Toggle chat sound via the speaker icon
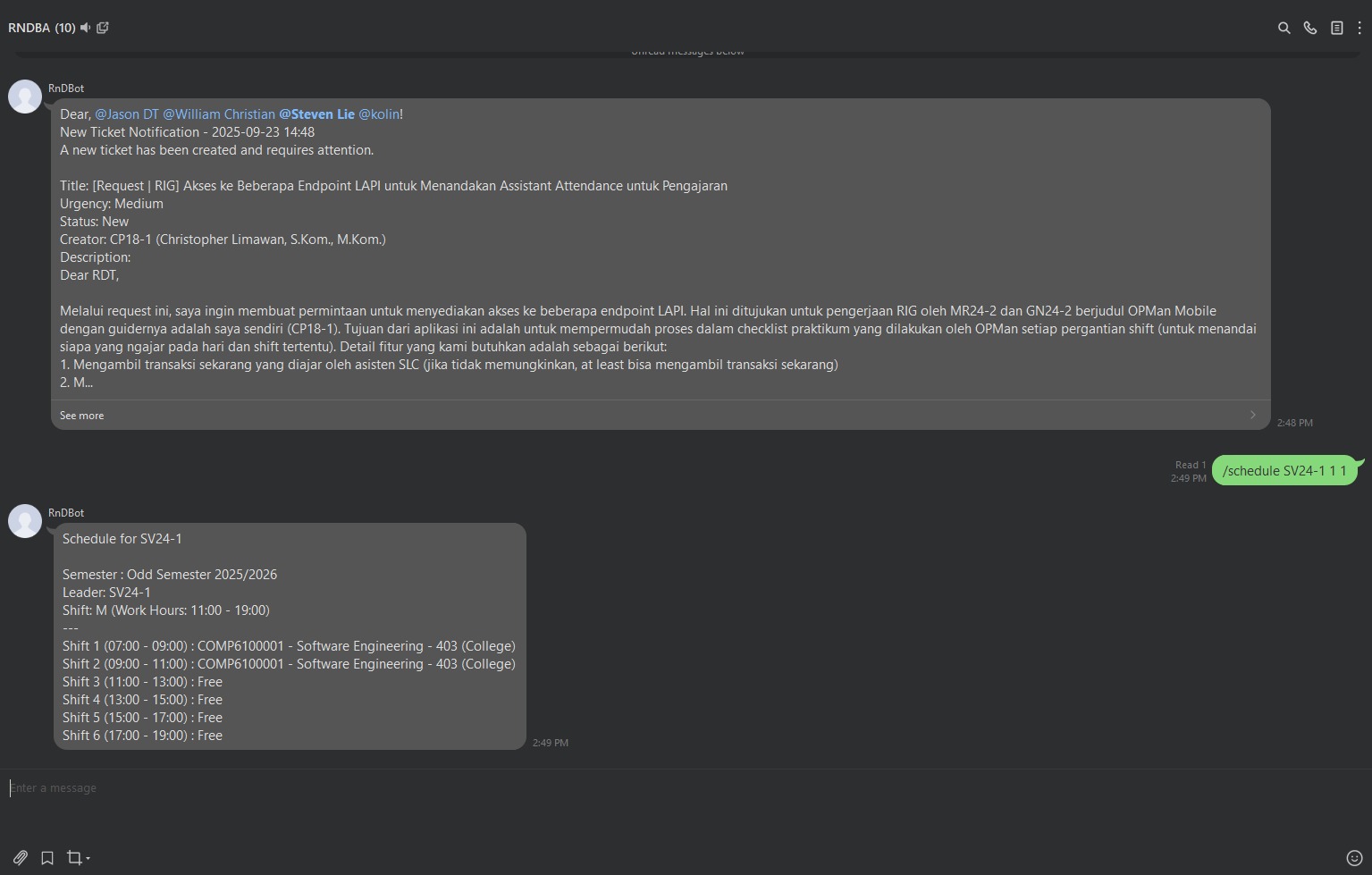The height and width of the screenshot is (875, 1372). click(x=85, y=28)
